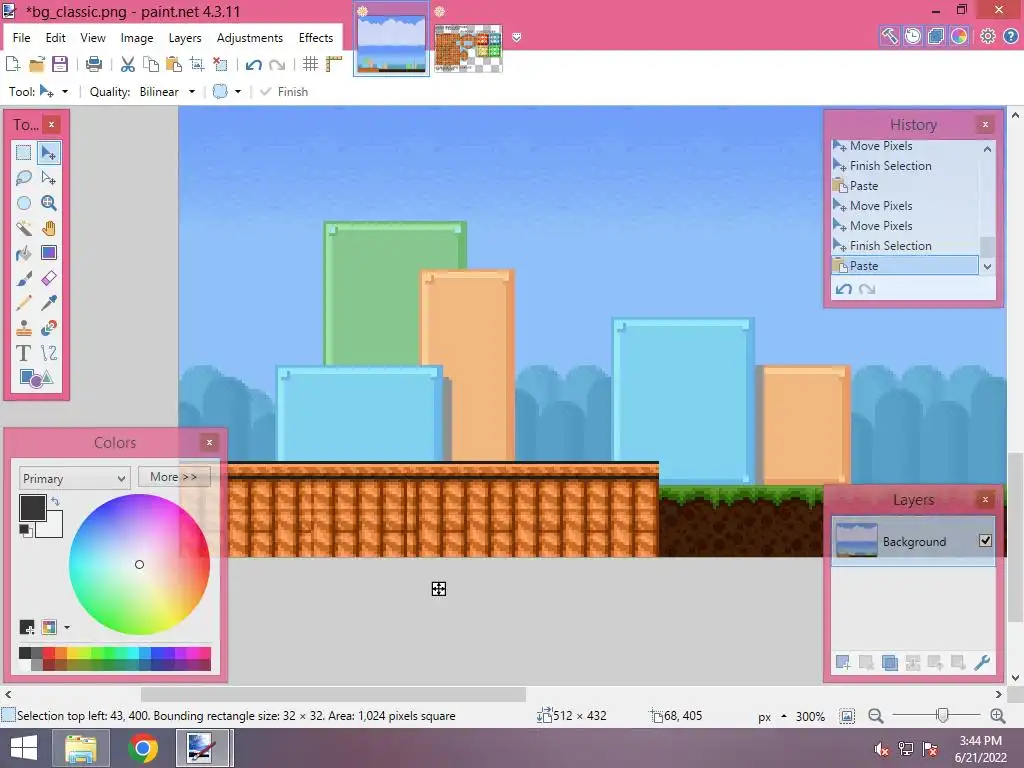Click the Cut scissors icon

pyautogui.click(x=128, y=64)
